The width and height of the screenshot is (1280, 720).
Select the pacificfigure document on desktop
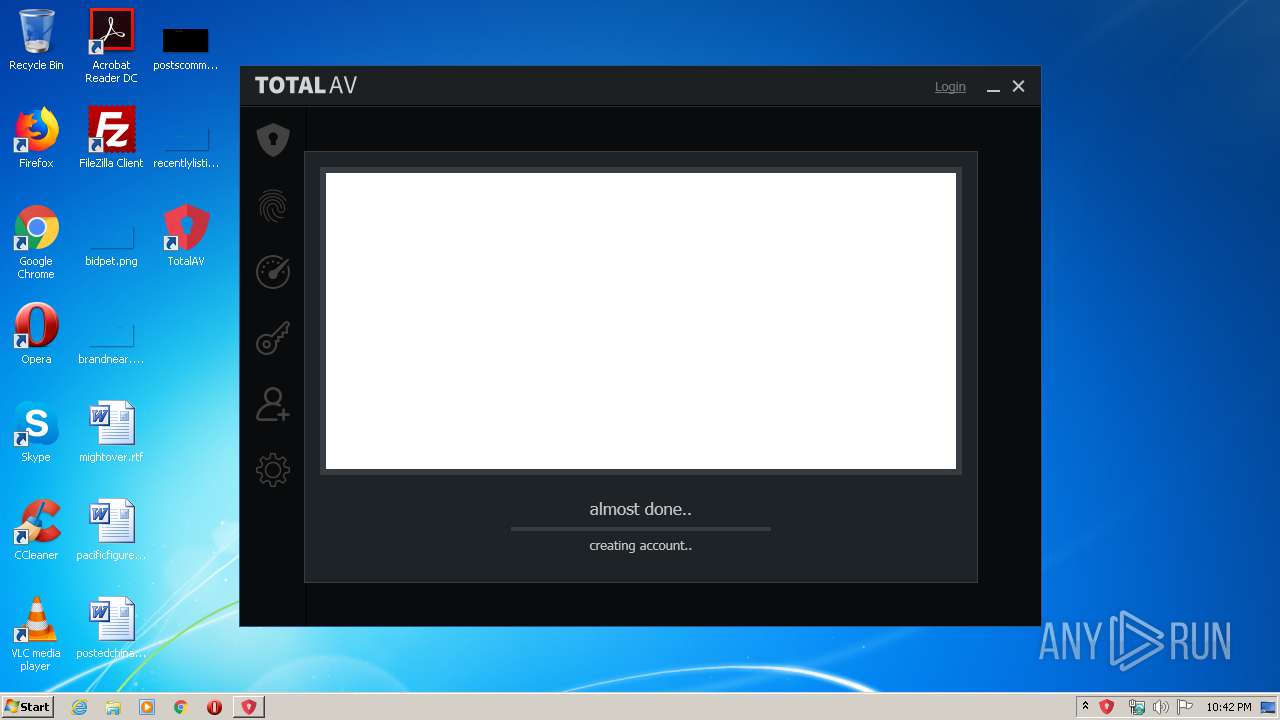tap(111, 530)
